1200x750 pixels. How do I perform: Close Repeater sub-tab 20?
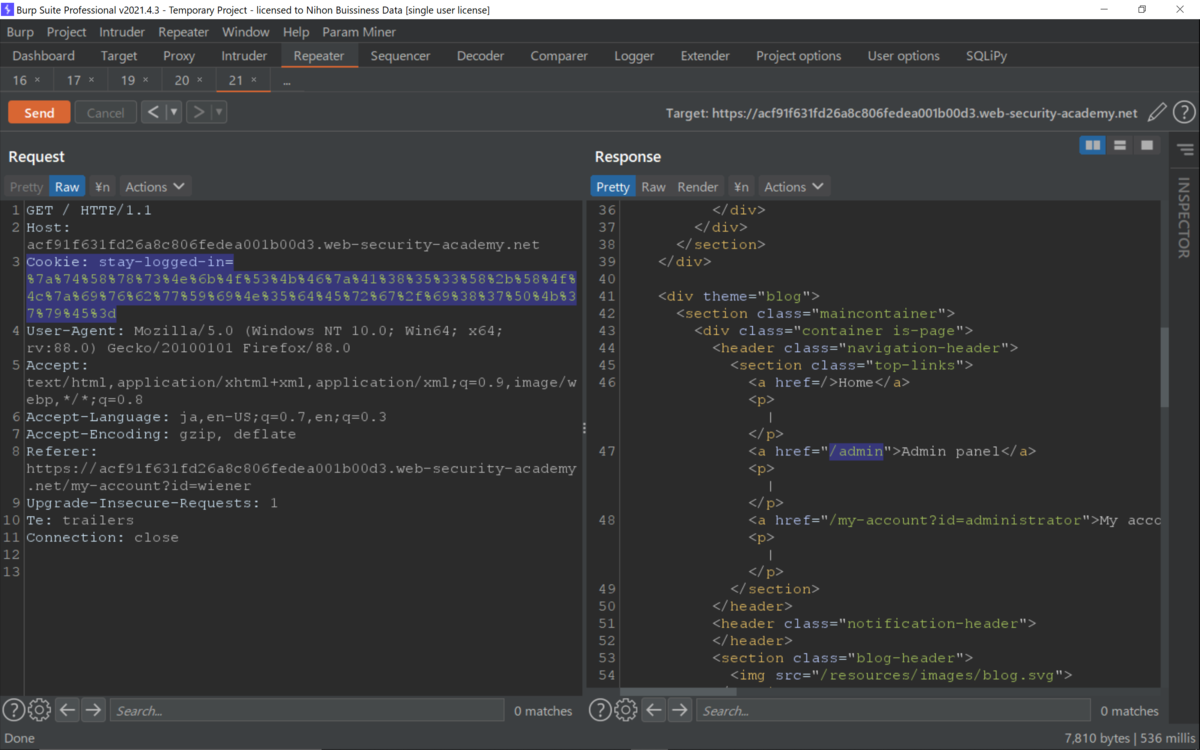pyautogui.click(x=200, y=80)
